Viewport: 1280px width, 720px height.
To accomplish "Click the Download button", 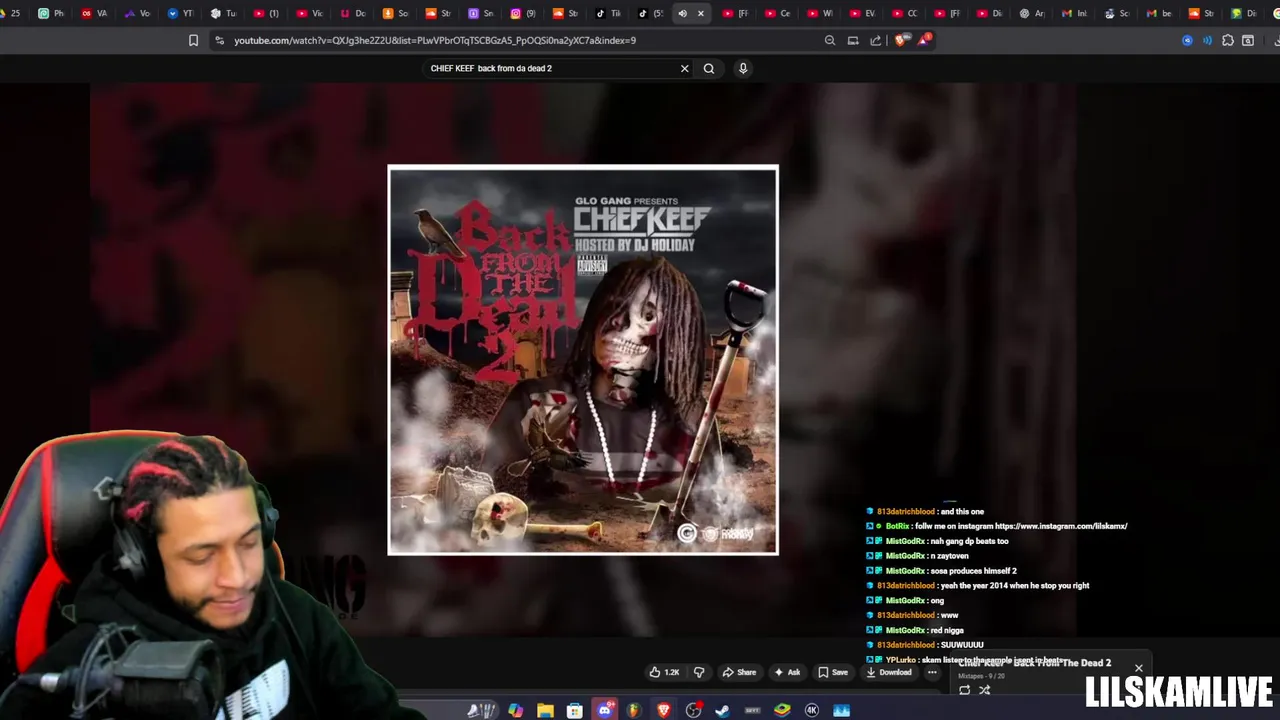I will (889, 672).
